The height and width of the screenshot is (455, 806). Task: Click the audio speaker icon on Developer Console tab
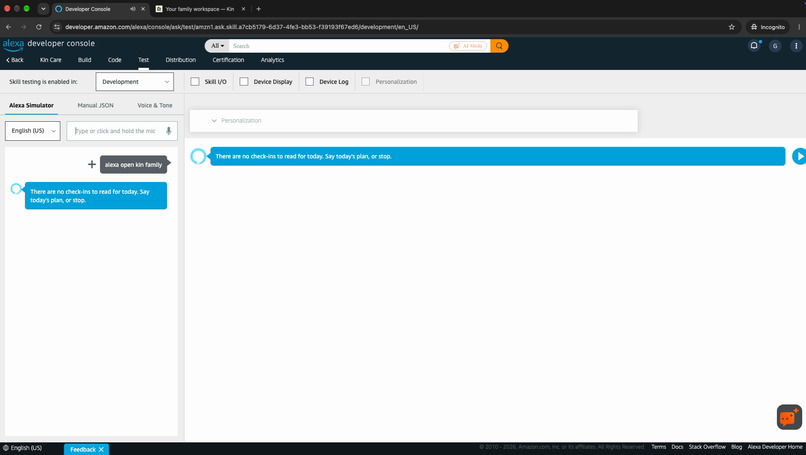133,9
